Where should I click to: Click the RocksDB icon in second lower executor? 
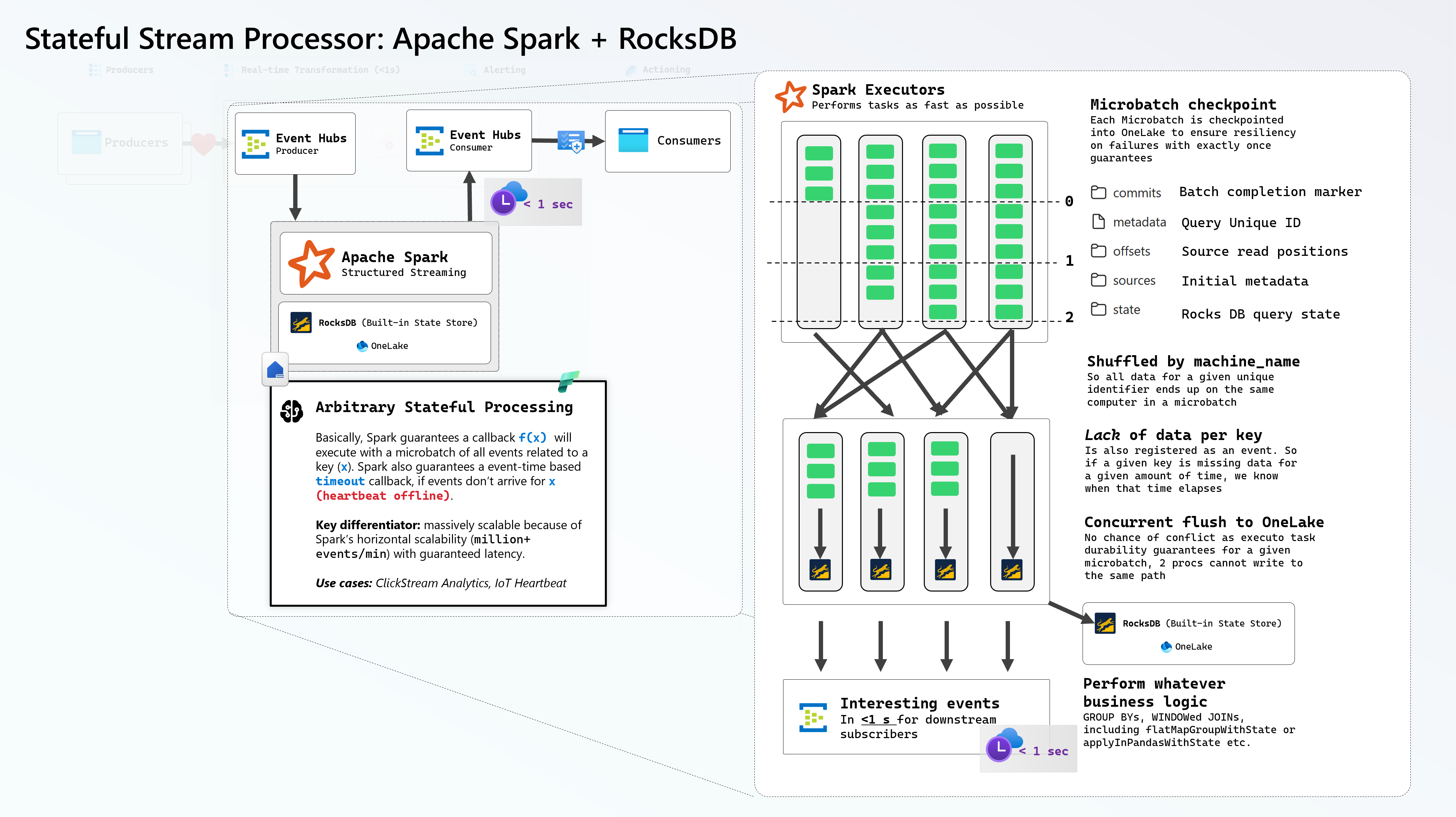click(881, 569)
